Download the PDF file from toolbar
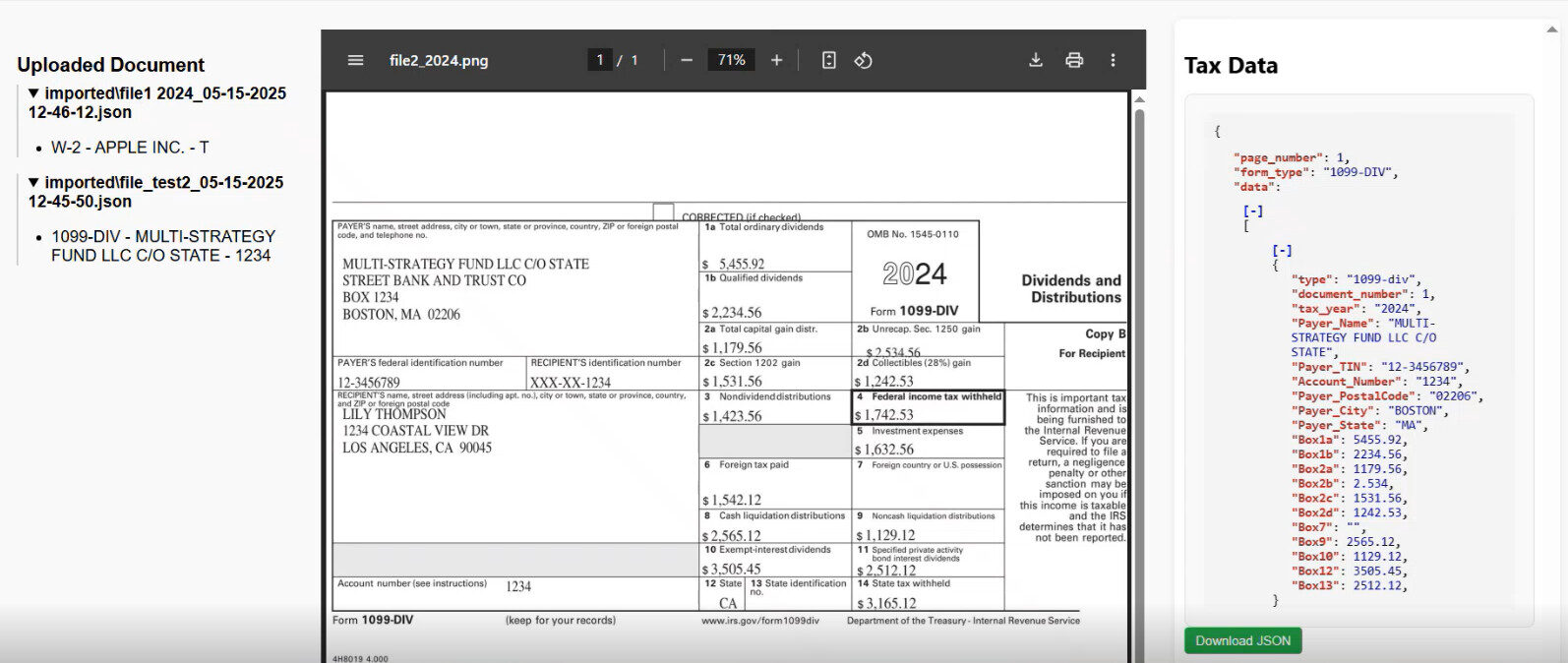 [1036, 60]
